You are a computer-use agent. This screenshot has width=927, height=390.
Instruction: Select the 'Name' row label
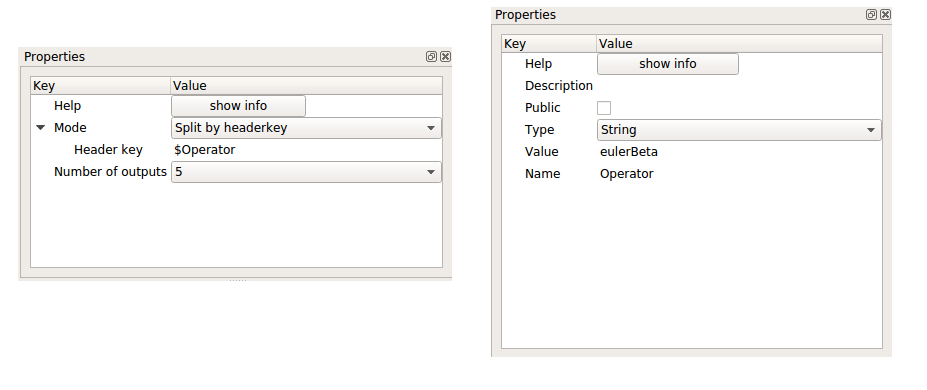543,174
